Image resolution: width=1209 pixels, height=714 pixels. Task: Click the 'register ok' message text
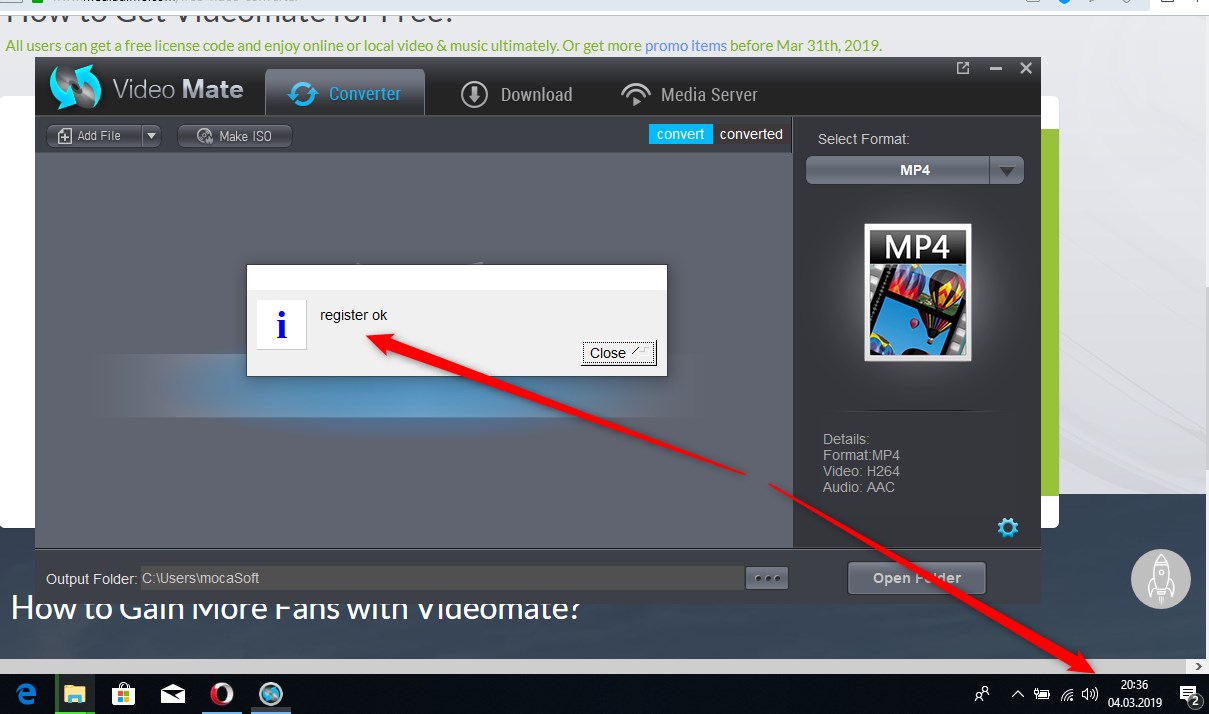click(x=353, y=315)
